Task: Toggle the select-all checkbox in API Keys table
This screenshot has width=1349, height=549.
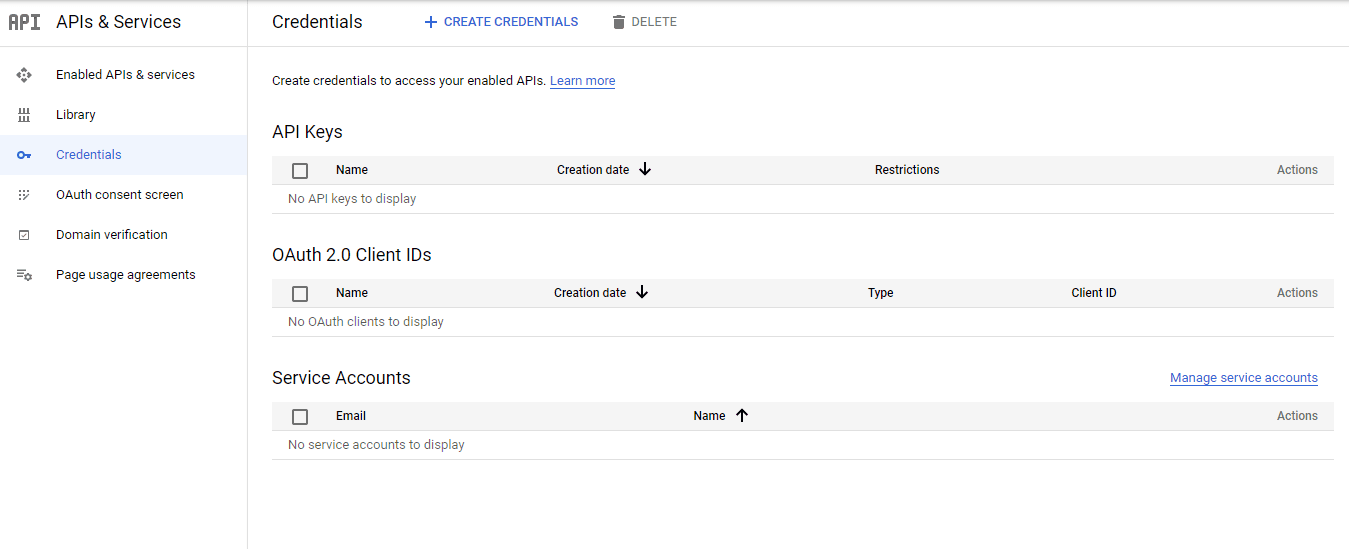Action: click(300, 171)
